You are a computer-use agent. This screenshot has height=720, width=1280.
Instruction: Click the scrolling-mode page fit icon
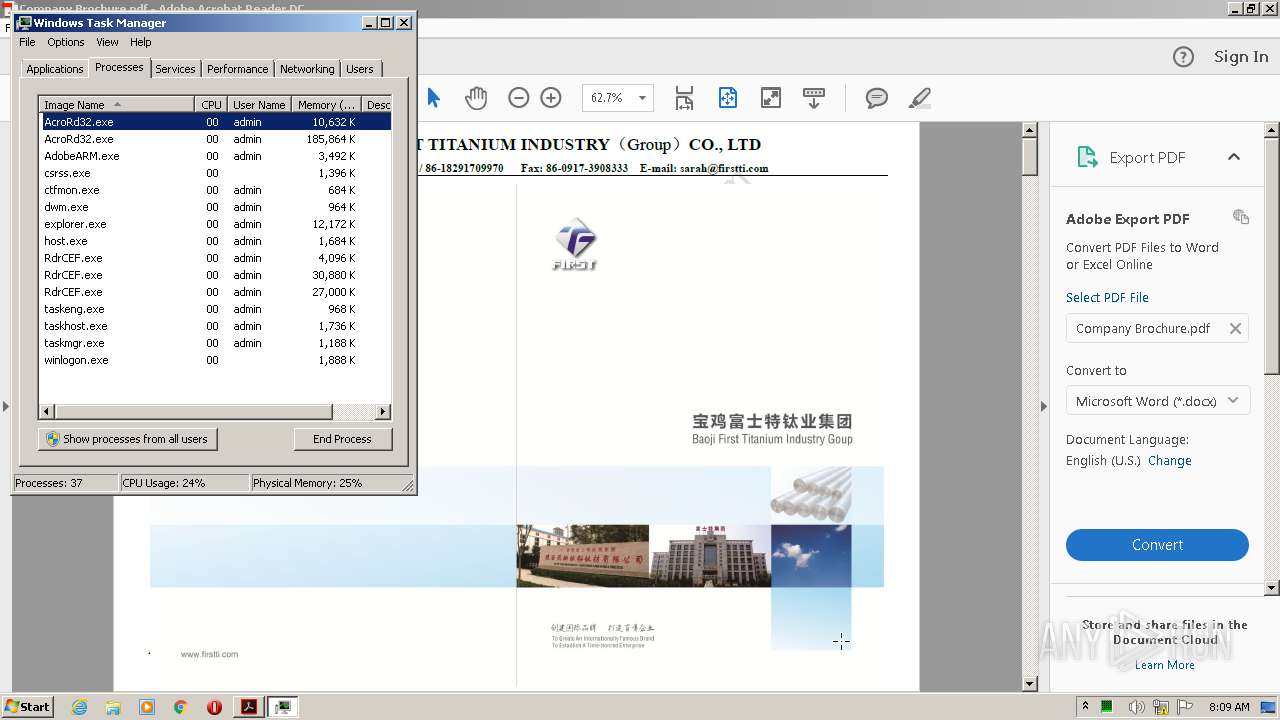pyautogui.click(x=684, y=97)
